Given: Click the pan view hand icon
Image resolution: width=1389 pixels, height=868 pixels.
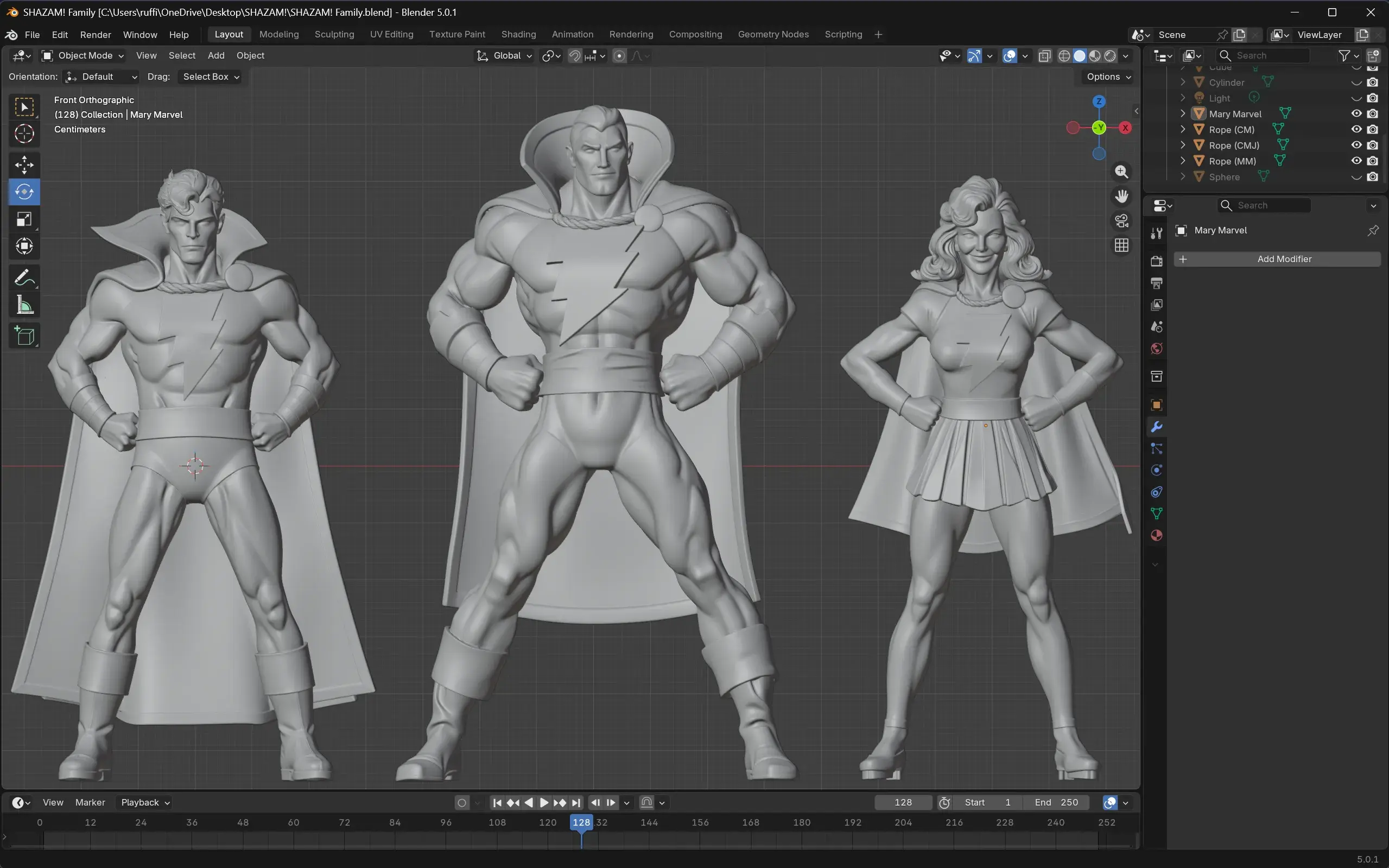Looking at the screenshot, I should pos(1121,197).
